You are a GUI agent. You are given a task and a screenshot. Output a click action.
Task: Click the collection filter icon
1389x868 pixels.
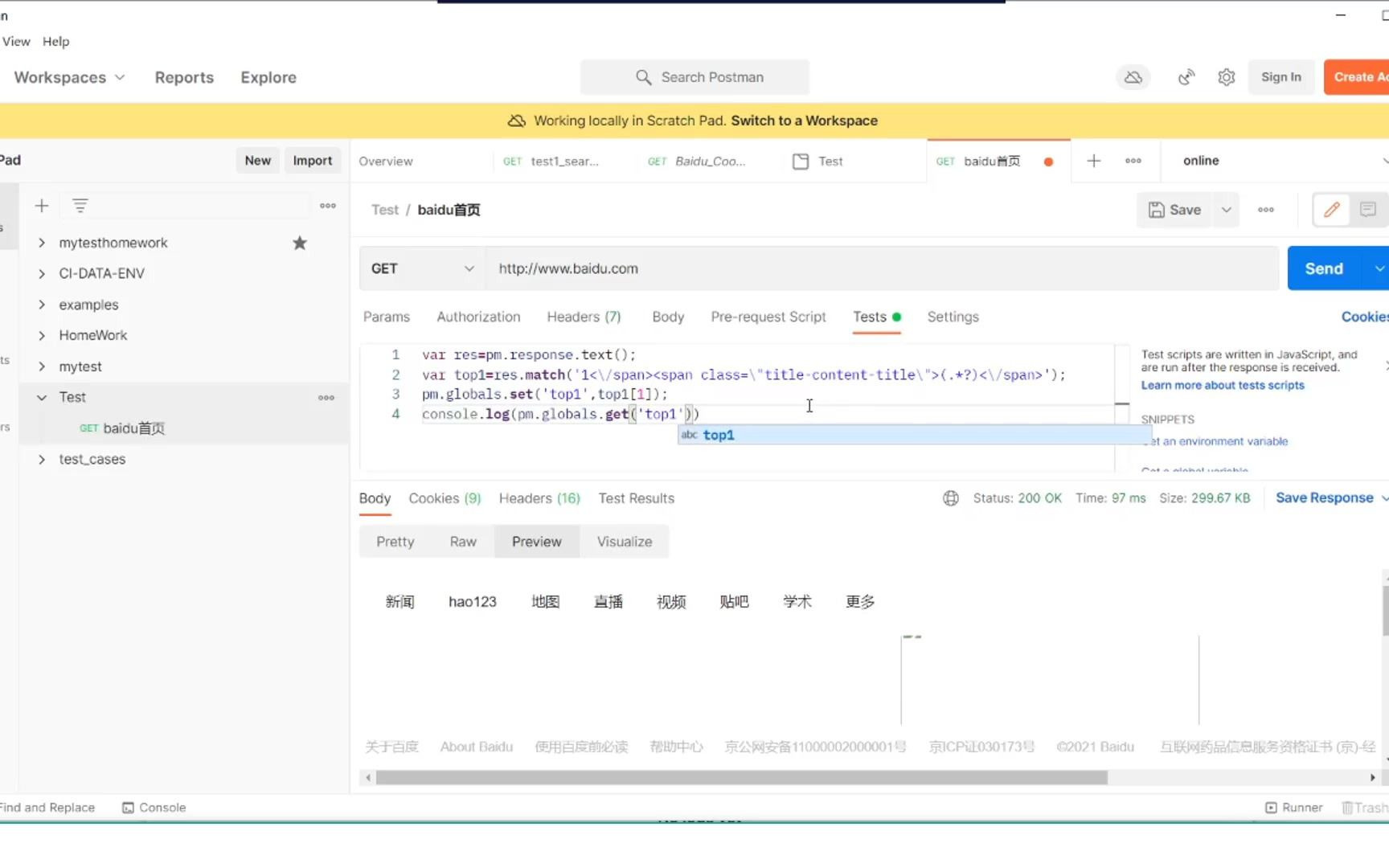point(80,206)
